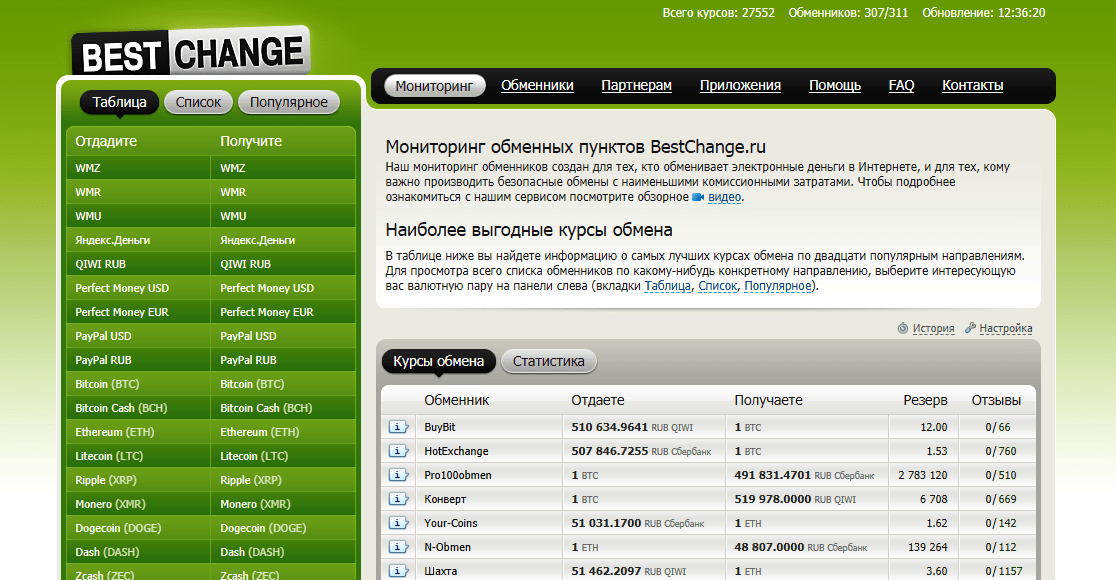1116x580 pixels.
Task: Select Bitcoin (BTC) in Отдадите column
Action: point(110,384)
